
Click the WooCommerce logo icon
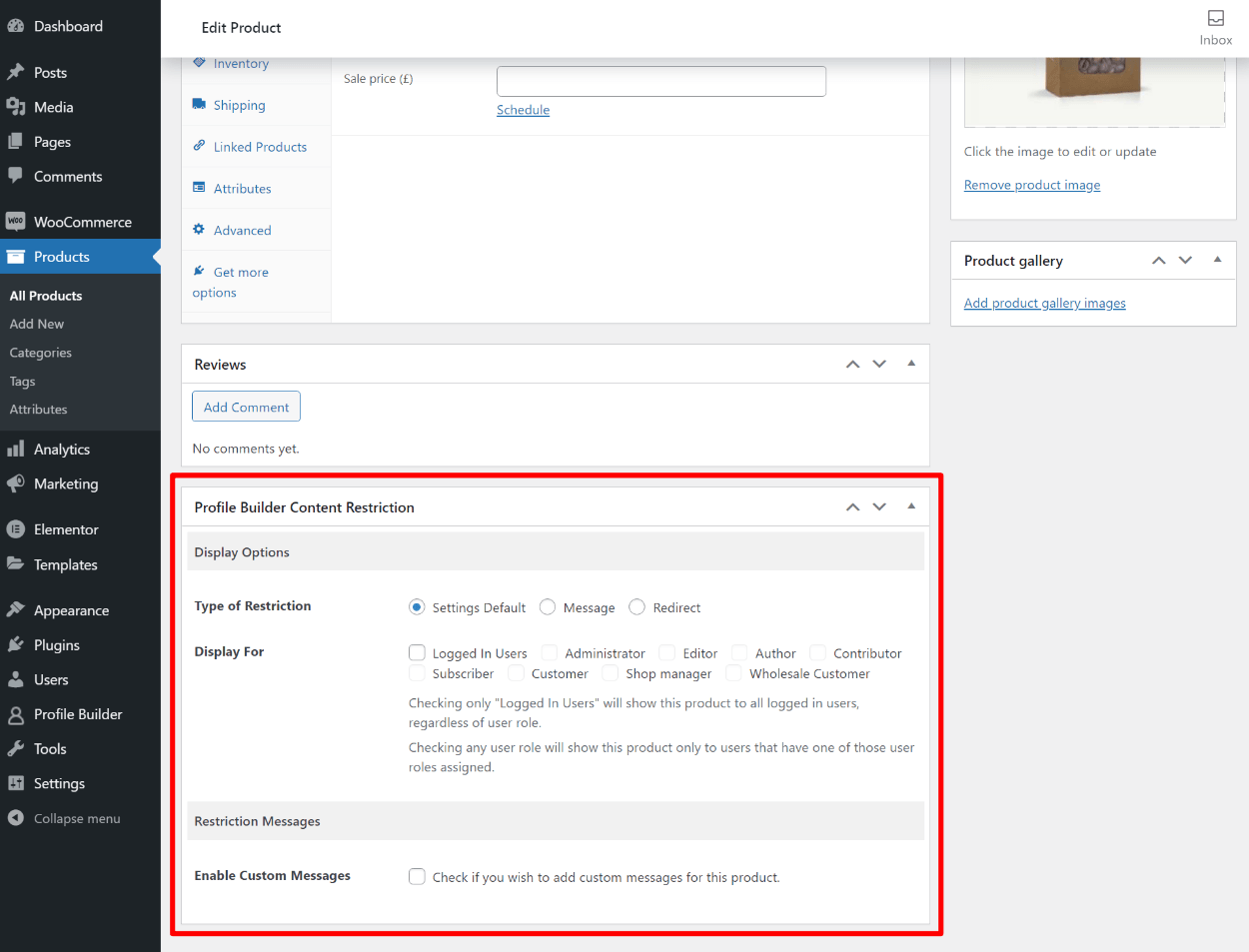pyautogui.click(x=15, y=222)
